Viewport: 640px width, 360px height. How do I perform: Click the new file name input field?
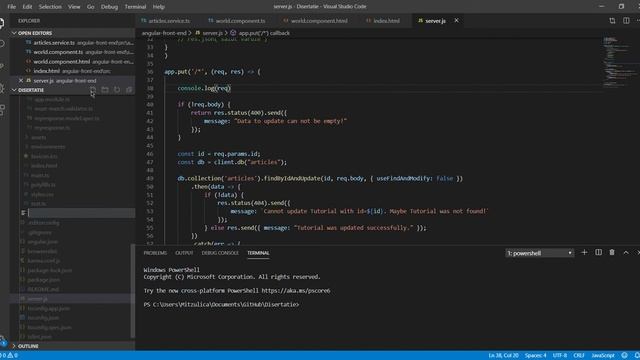tap(81, 213)
